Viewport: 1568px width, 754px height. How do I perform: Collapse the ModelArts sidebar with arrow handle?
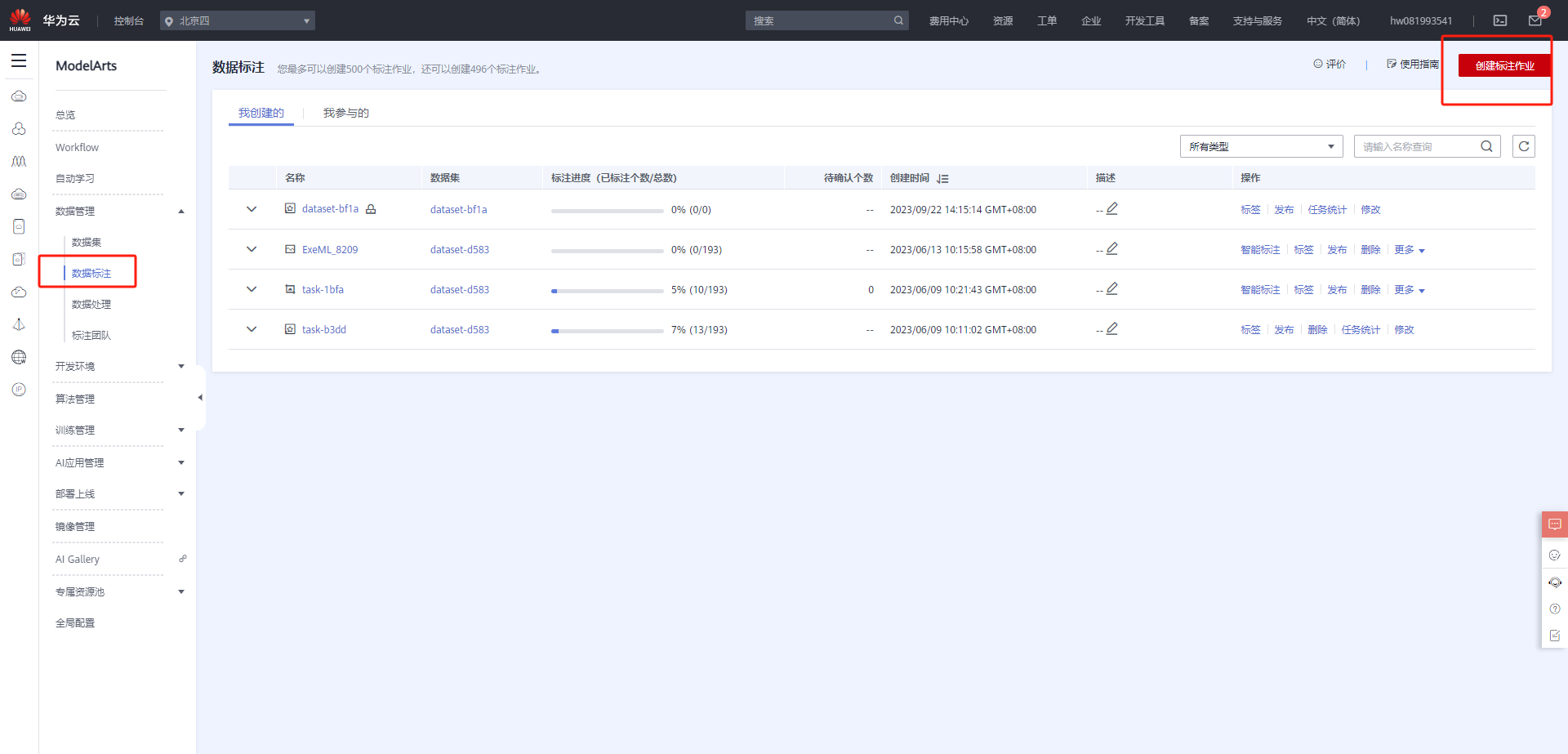(x=200, y=398)
